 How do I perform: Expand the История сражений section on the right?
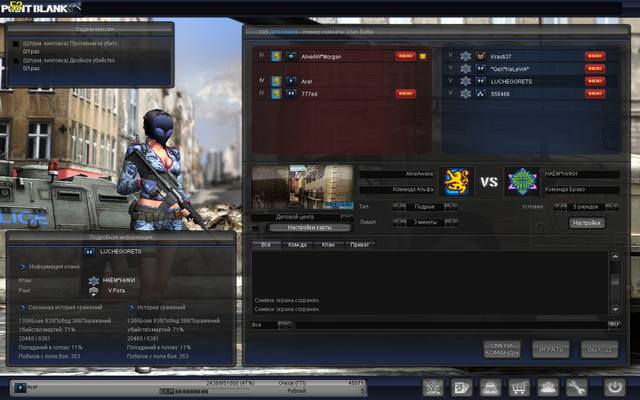click(x=131, y=307)
